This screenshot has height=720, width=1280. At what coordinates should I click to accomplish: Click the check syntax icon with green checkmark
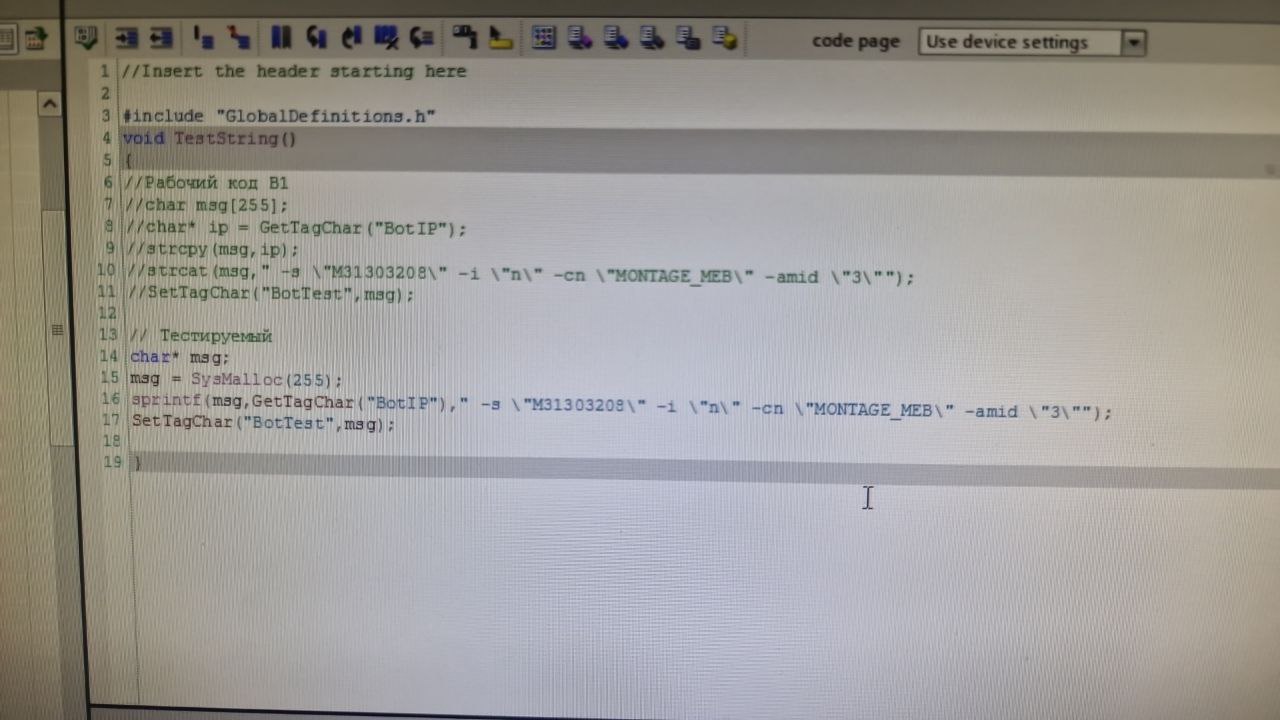(x=86, y=38)
